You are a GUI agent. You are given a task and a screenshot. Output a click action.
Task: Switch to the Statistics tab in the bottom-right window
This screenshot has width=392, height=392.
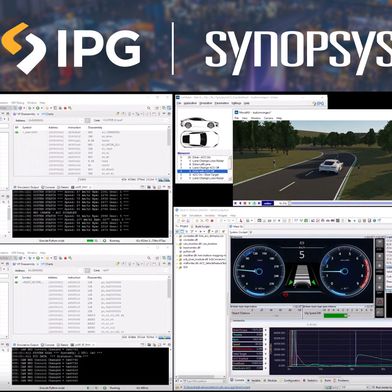[x=310, y=380]
